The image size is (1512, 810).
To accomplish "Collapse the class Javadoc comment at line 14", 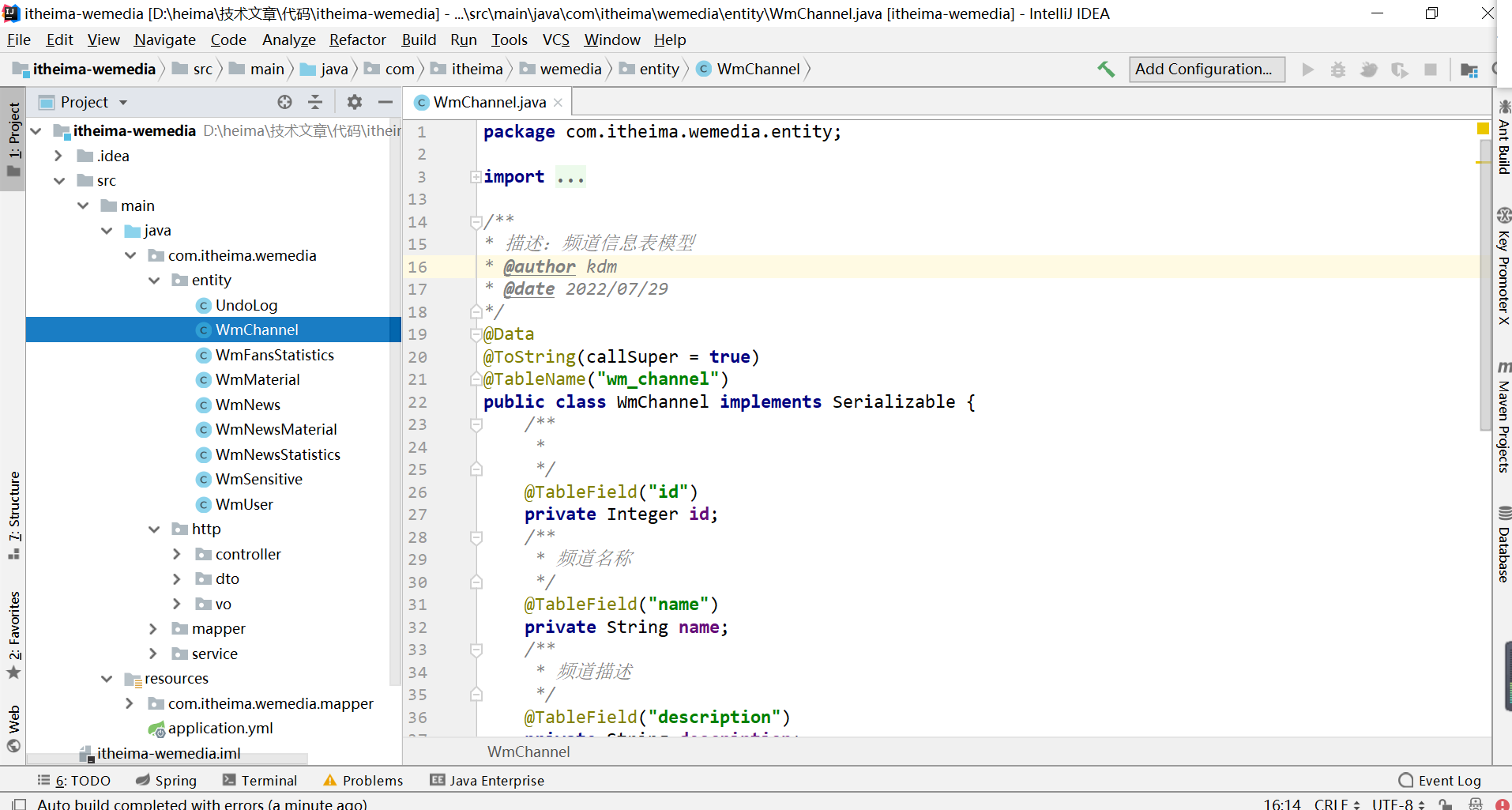I will click(x=476, y=222).
